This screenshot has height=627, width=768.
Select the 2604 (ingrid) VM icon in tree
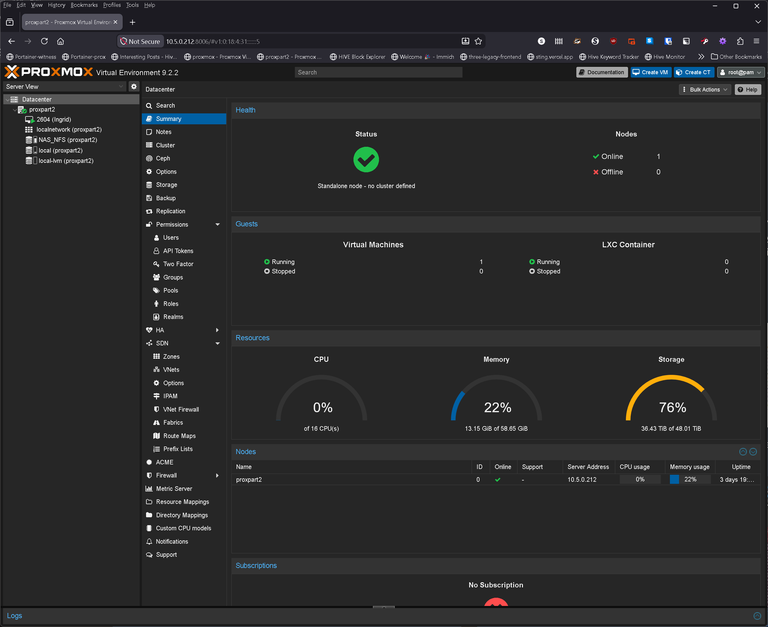click(x=29, y=120)
